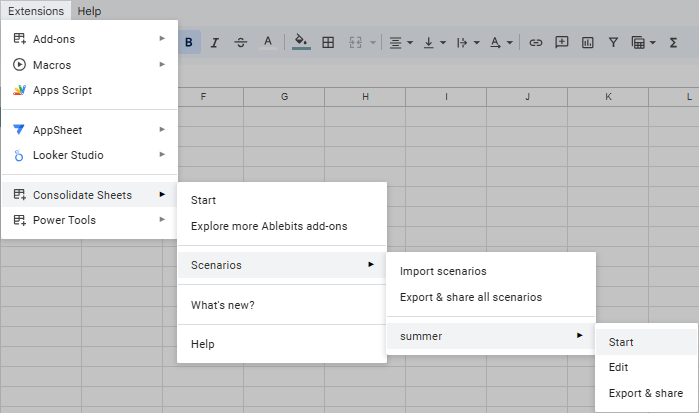Select What's new? entry
The image size is (699, 413).
(282, 305)
